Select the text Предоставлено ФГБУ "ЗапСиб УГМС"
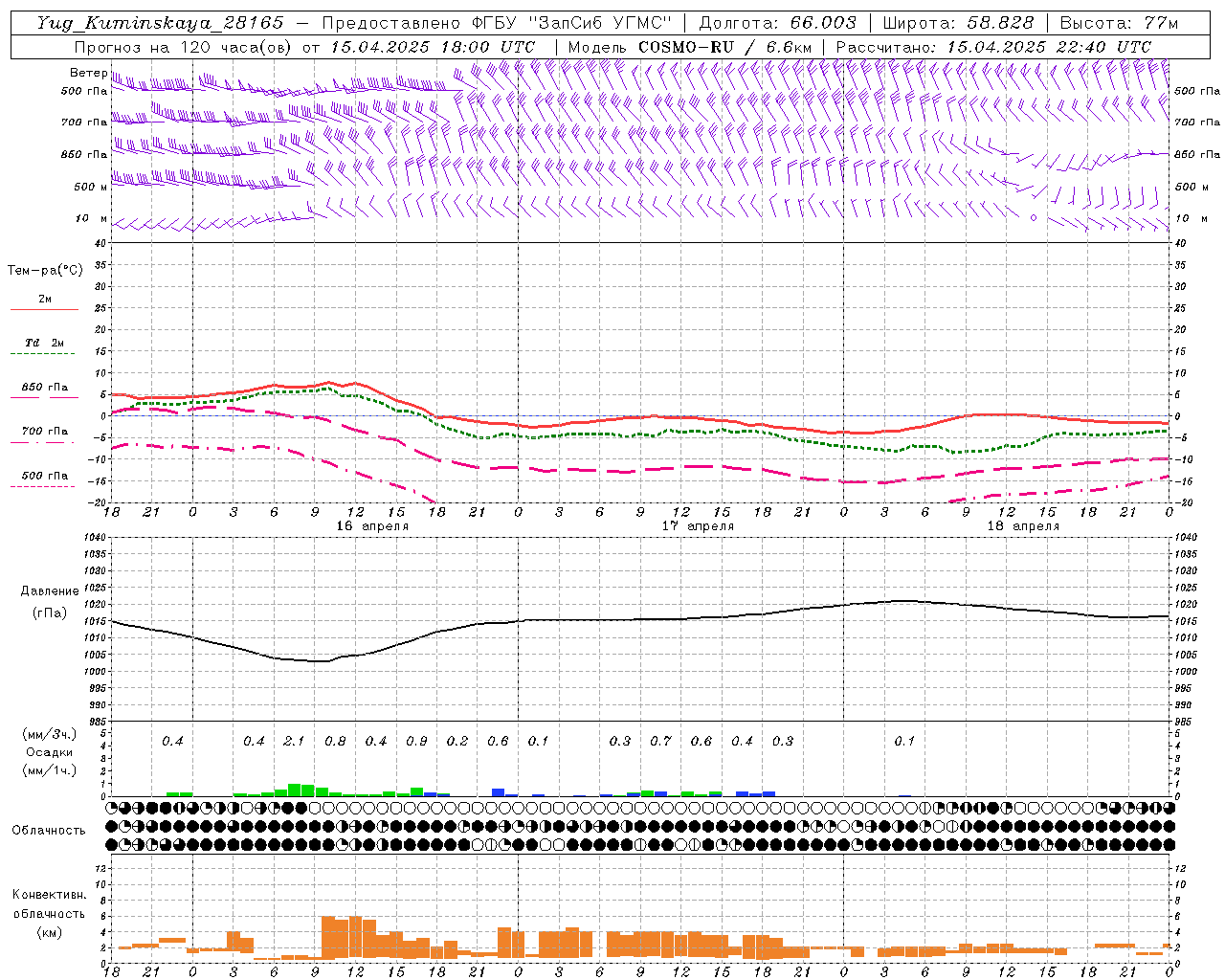1225x980 pixels. [497, 23]
